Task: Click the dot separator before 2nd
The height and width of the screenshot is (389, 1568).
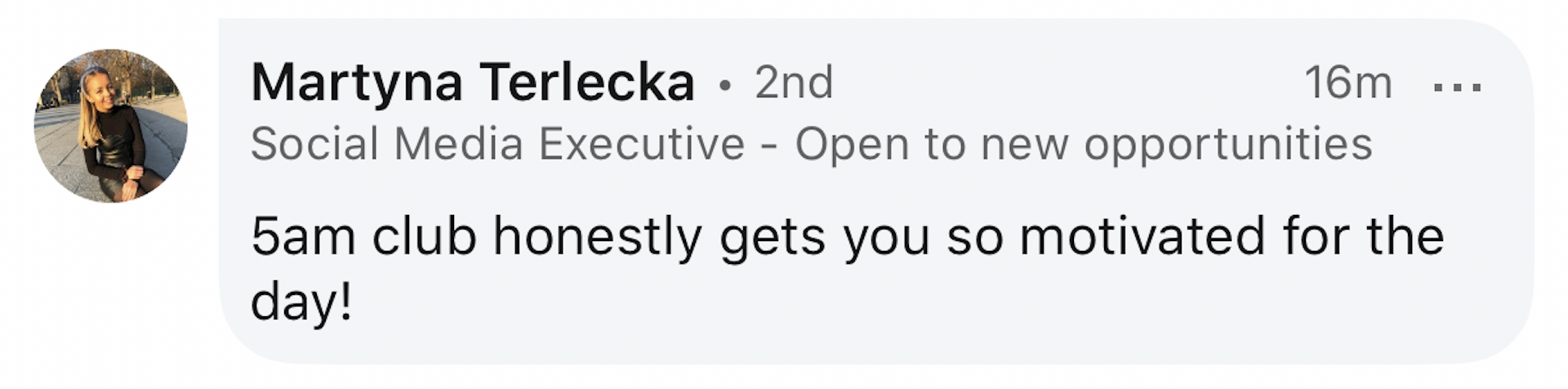Action: pyautogui.click(x=724, y=85)
